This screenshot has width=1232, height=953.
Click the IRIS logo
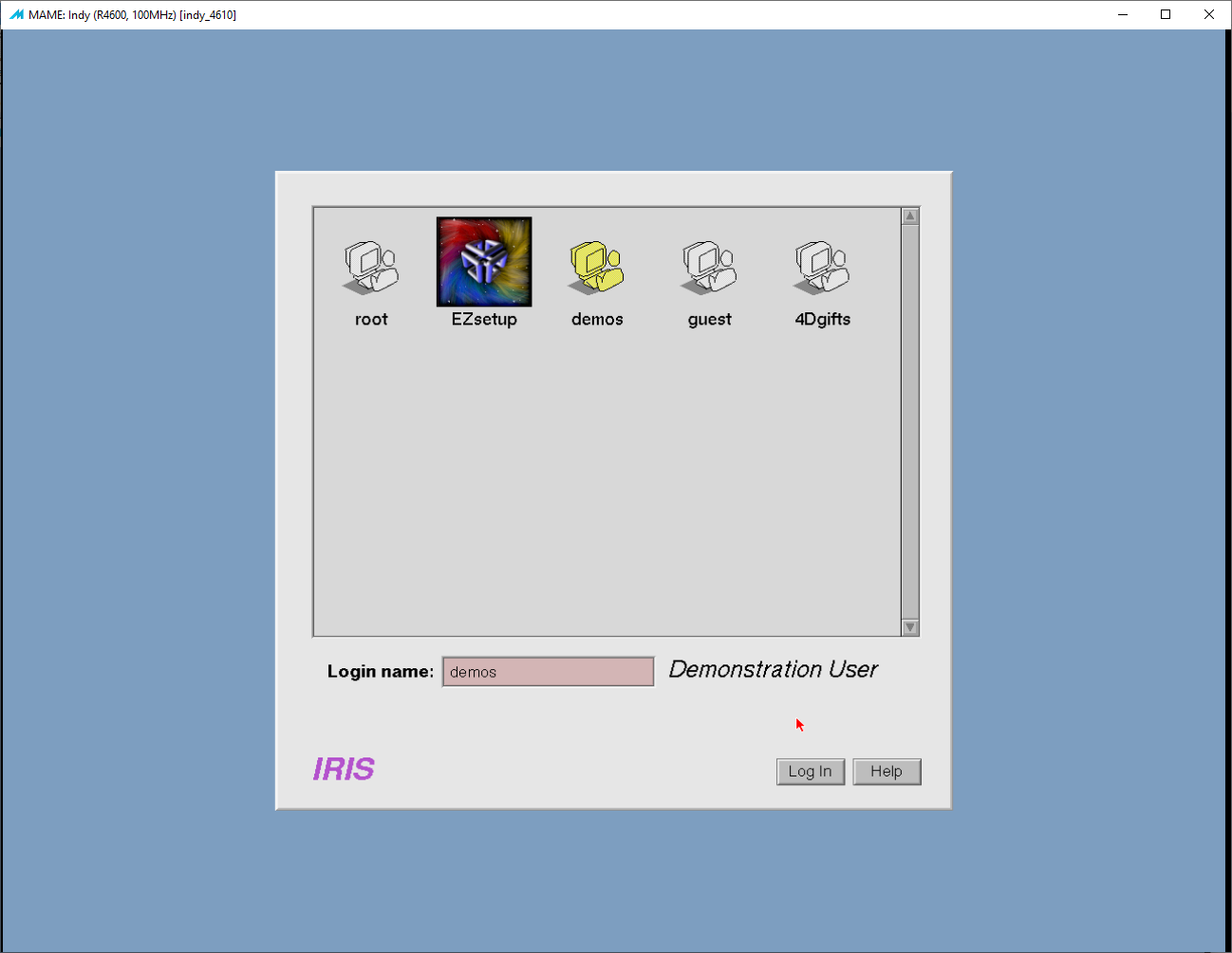tap(344, 769)
